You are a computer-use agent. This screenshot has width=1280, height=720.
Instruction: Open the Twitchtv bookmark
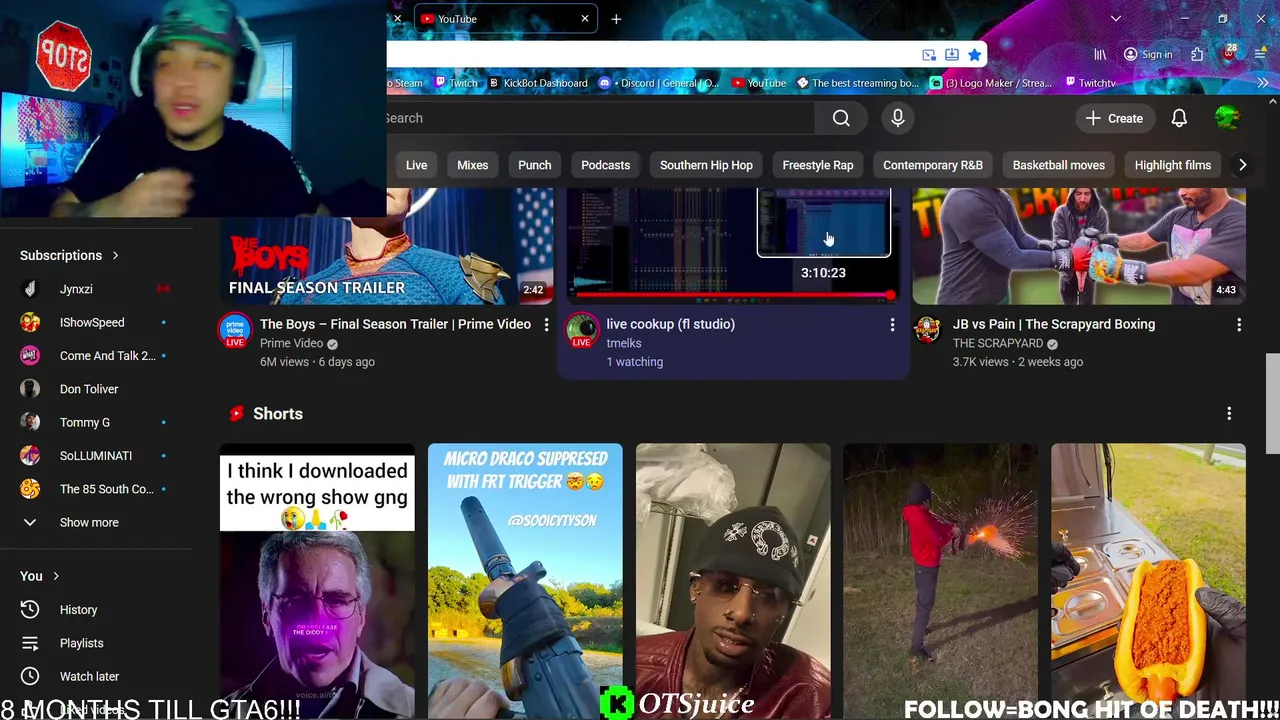tap(1089, 83)
